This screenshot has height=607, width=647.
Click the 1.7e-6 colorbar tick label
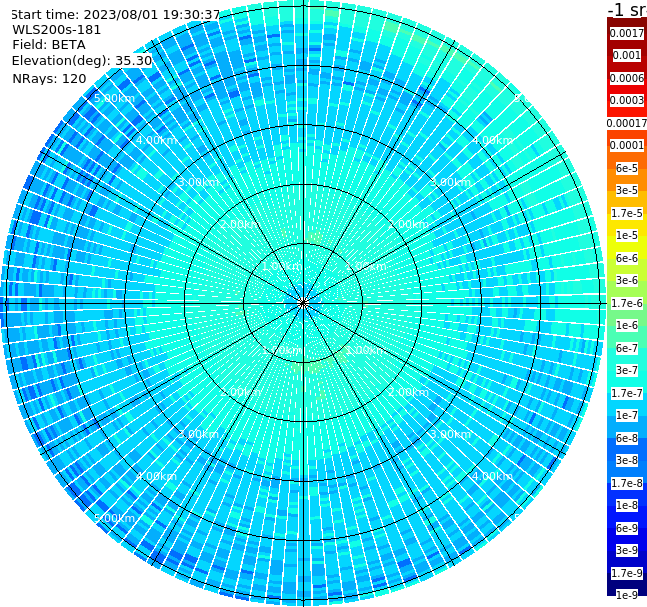[626, 303]
